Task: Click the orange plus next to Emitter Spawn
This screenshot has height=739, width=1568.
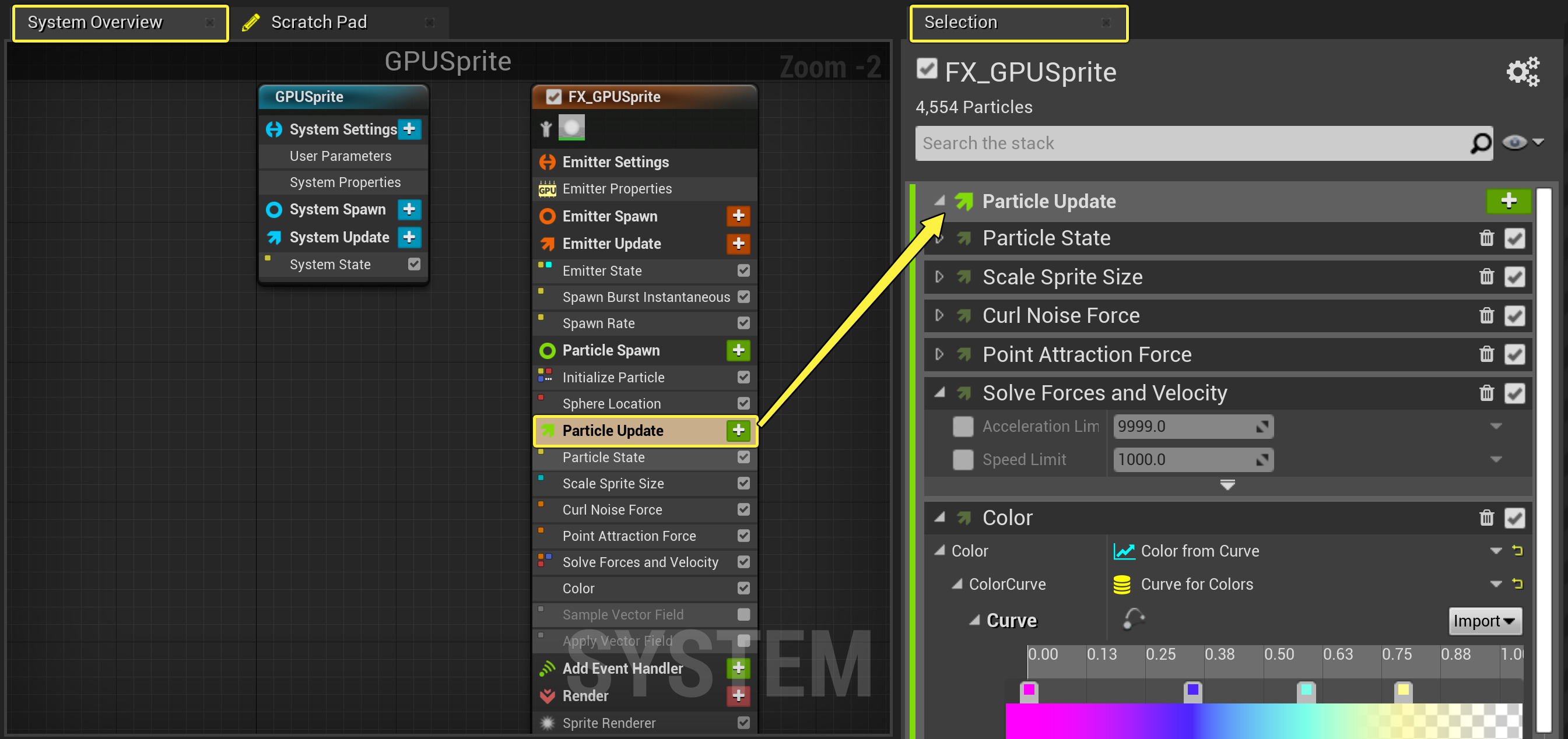Action: coord(738,216)
